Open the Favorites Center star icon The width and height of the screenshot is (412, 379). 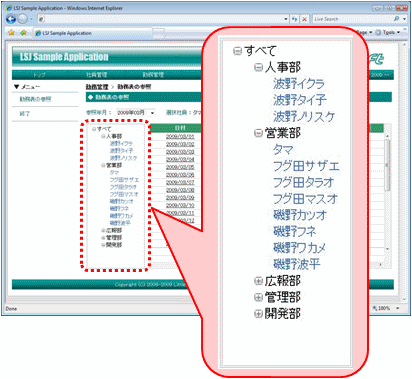pos(12,33)
